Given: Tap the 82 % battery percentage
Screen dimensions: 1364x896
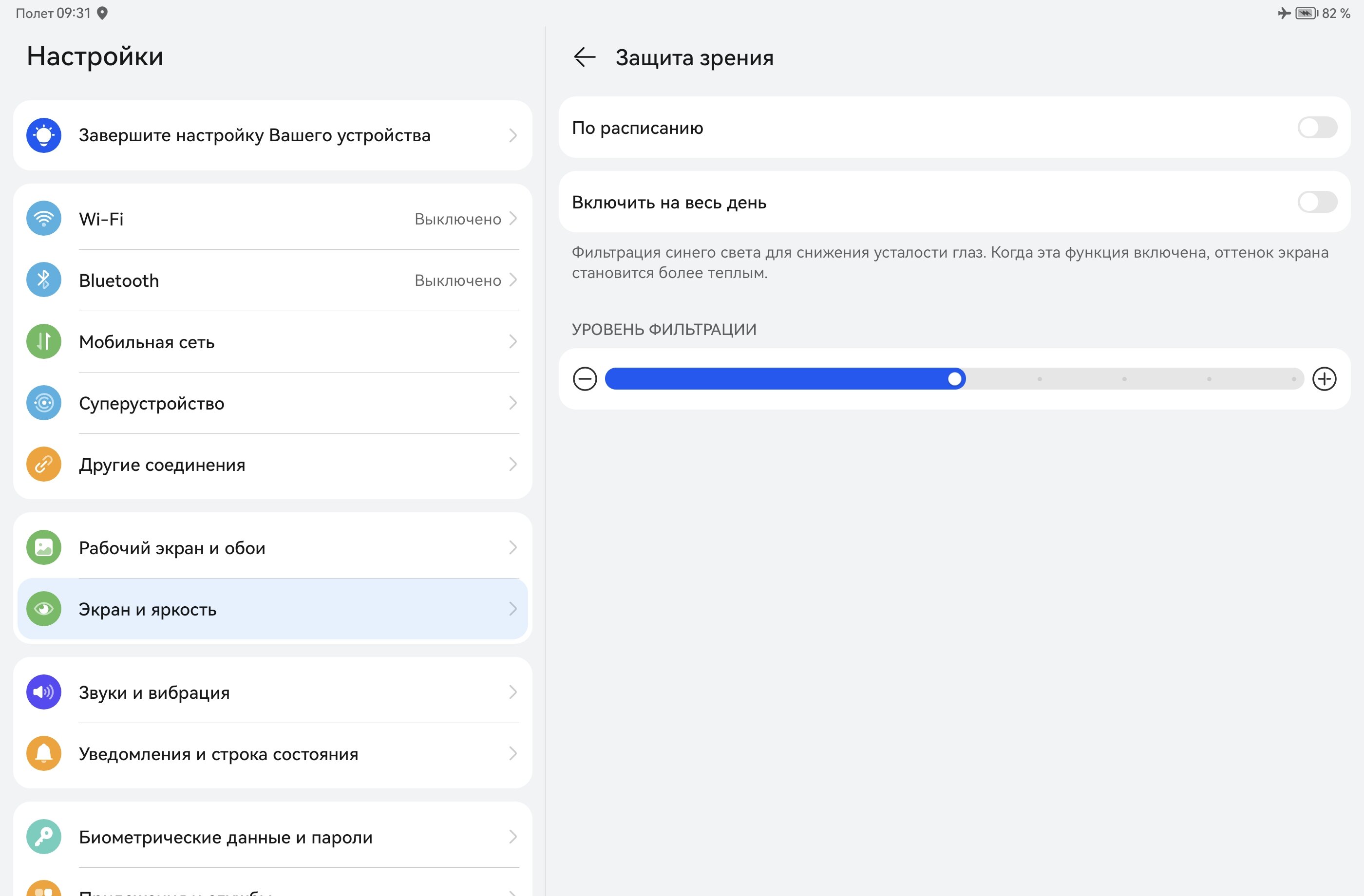Looking at the screenshot, I should point(1336,13).
